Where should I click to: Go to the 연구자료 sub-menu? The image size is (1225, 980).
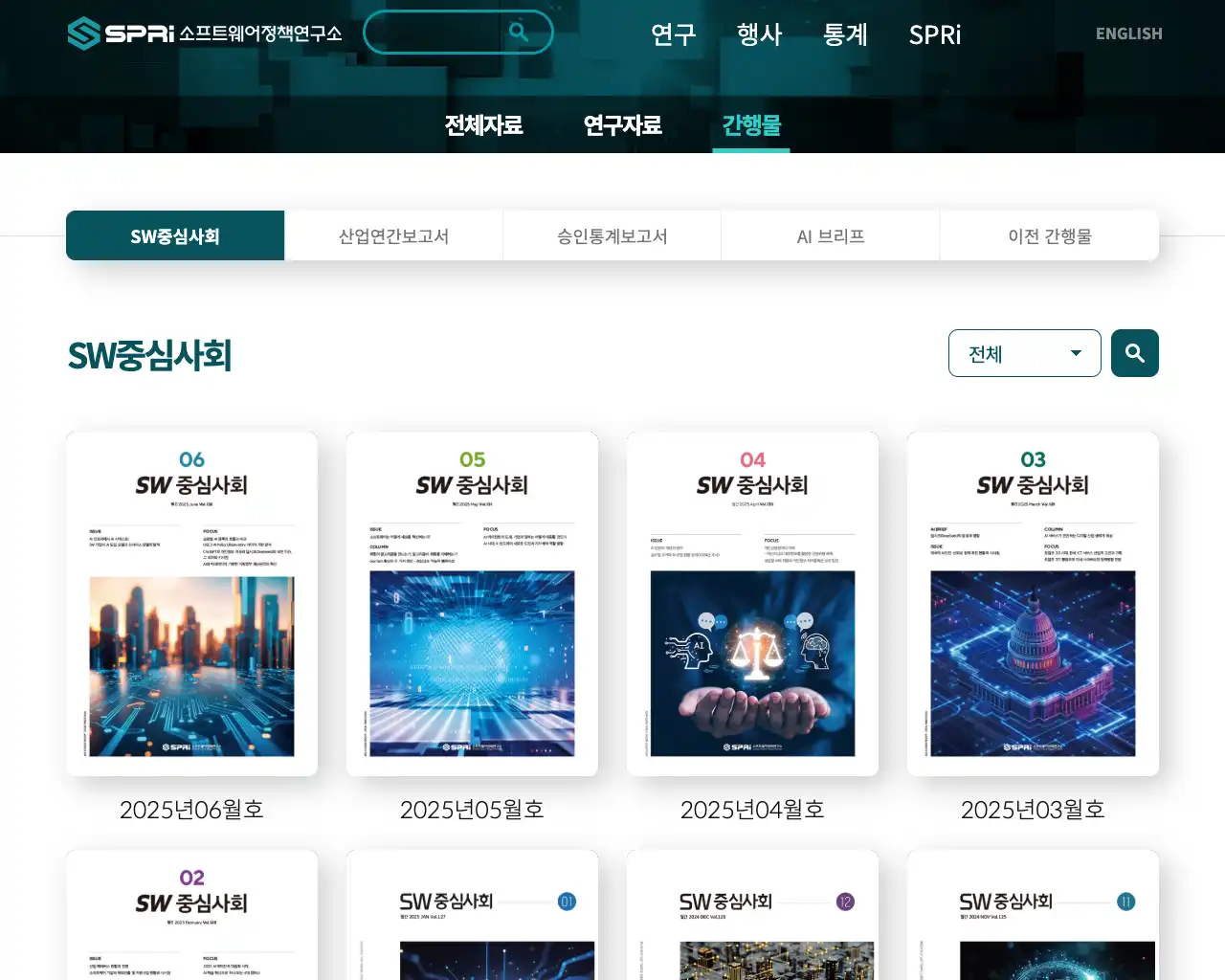click(x=623, y=125)
